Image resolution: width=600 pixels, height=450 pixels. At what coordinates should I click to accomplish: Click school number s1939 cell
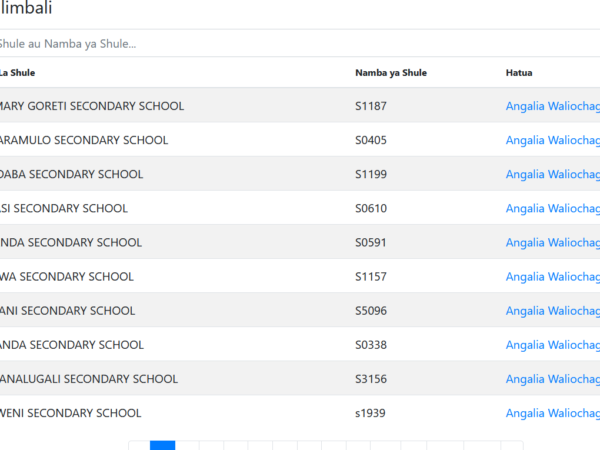370,413
